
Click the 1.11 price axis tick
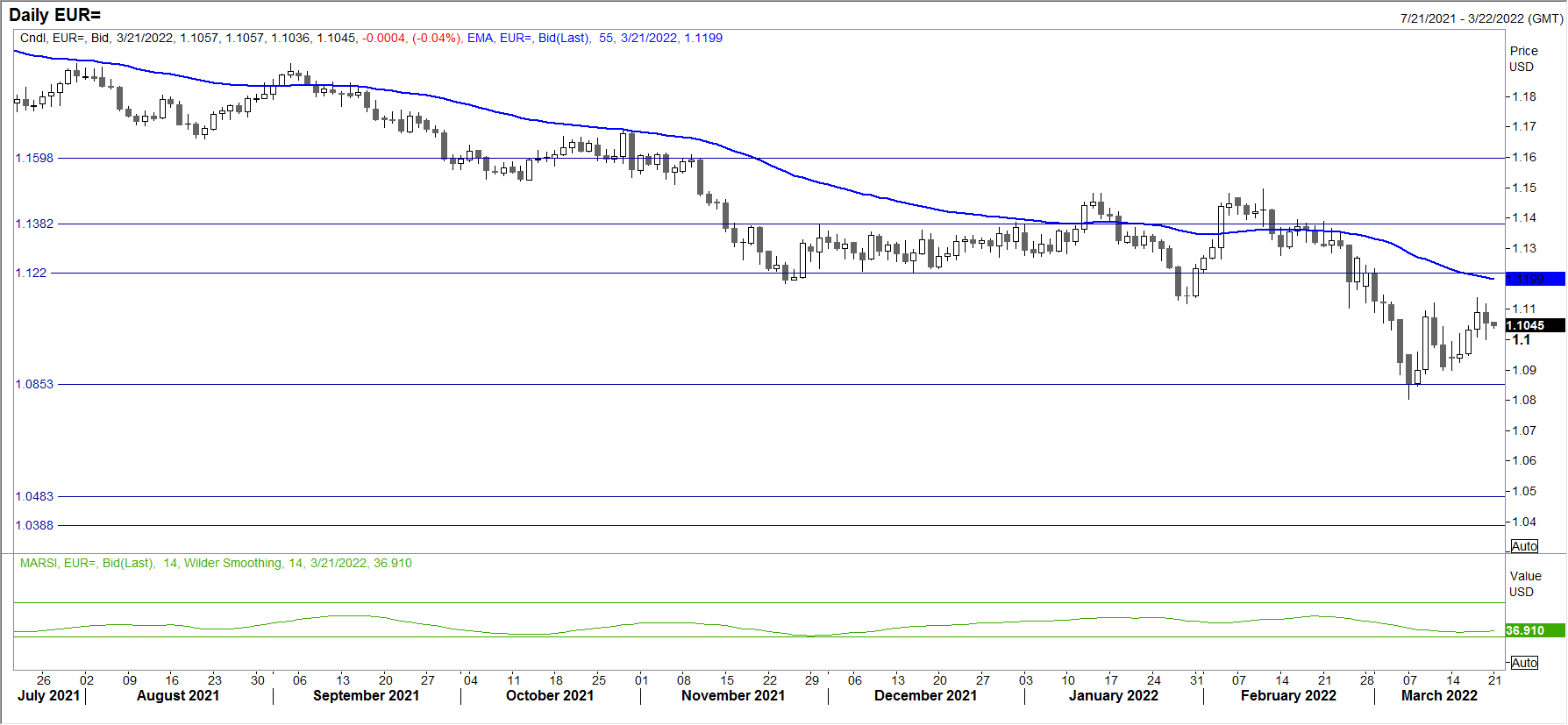pyautogui.click(x=1524, y=309)
